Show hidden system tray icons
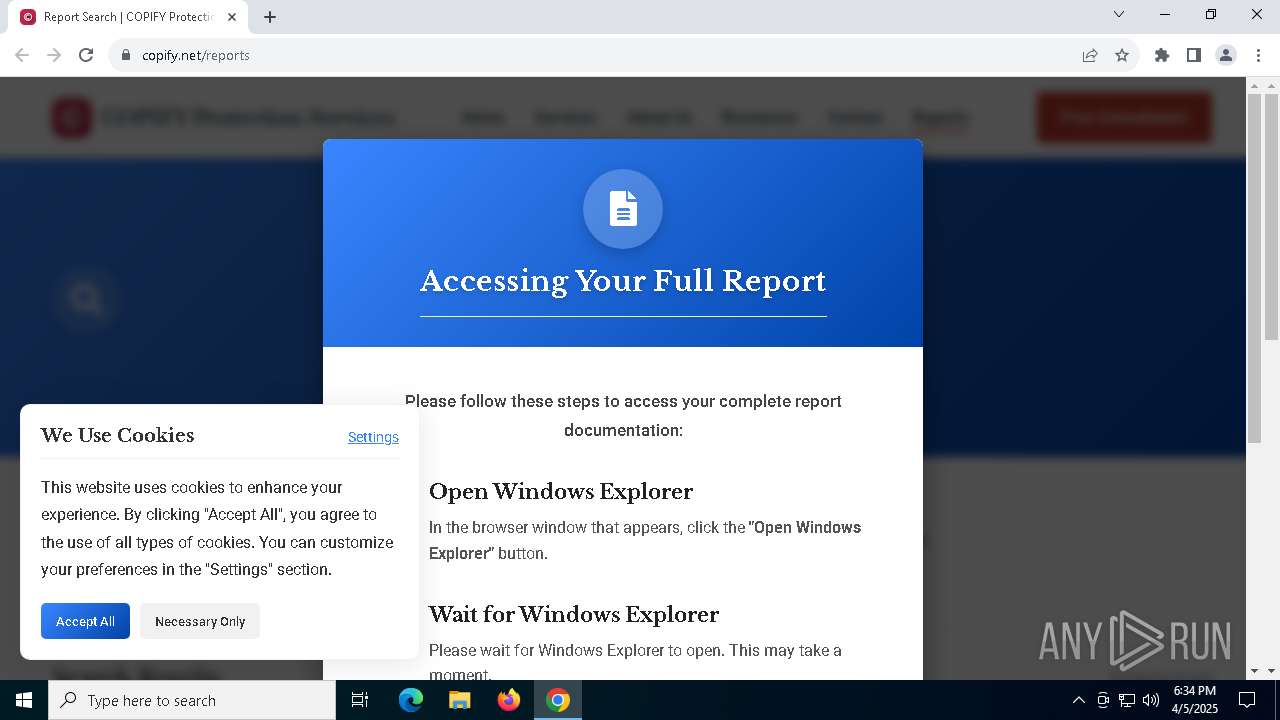 [x=1078, y=700]
